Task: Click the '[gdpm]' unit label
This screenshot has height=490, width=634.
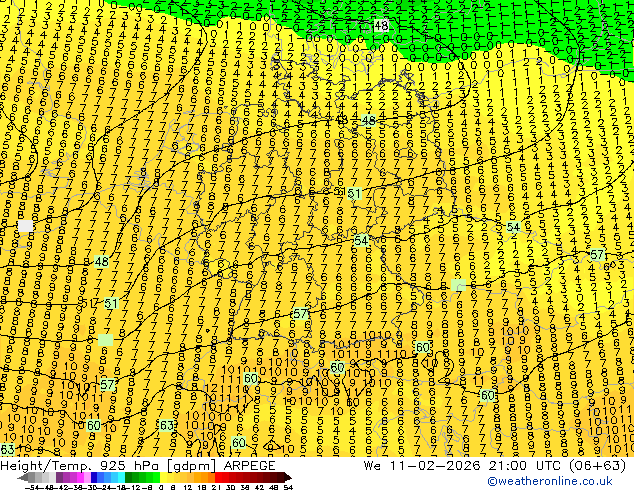Action: click(x=192, y=466)
